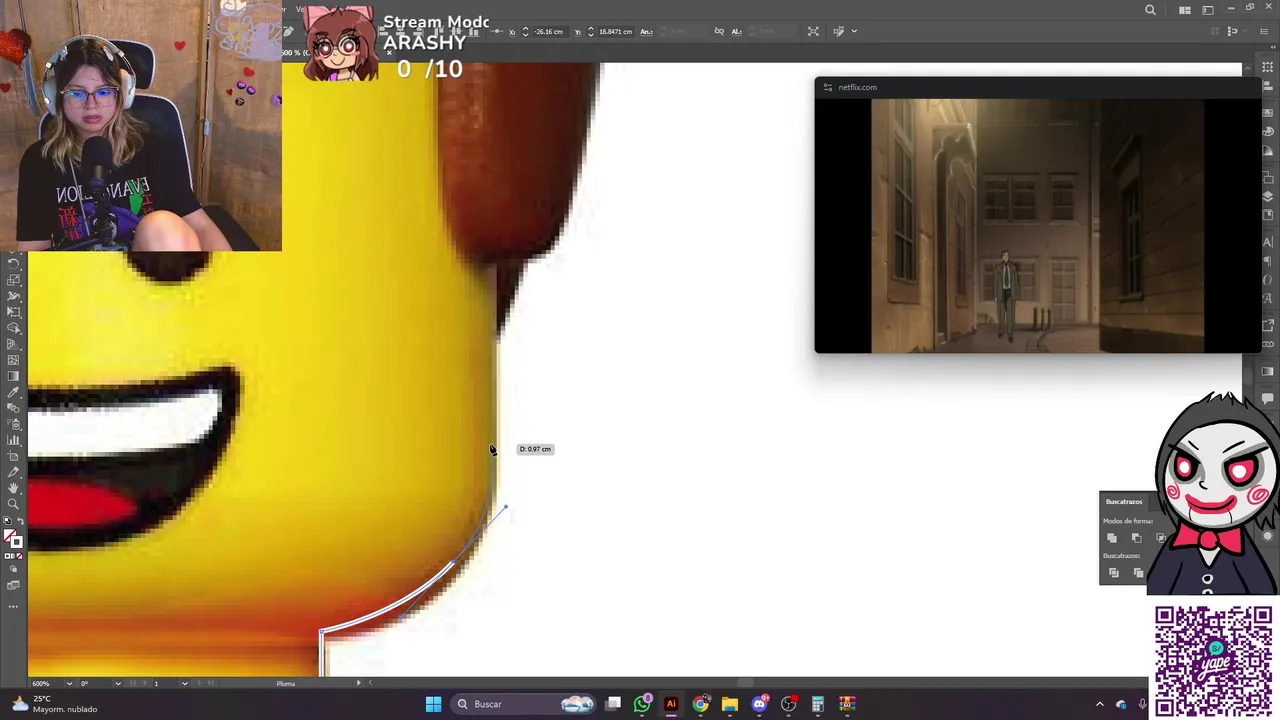Select the Mesh tool
Screen dimensions: 1280x720
click(13, 360)
